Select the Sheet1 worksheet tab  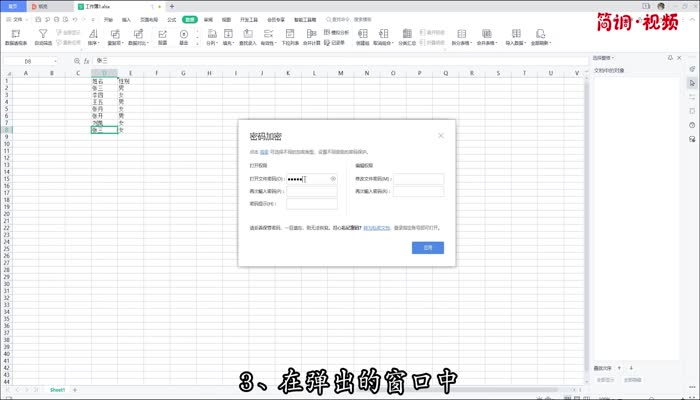pos(59,389)
